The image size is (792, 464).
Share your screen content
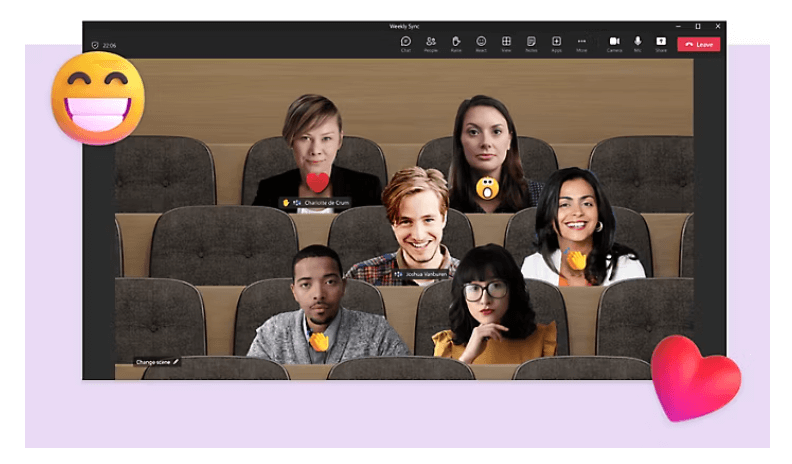pyautogui.click(x=661, y=43)
